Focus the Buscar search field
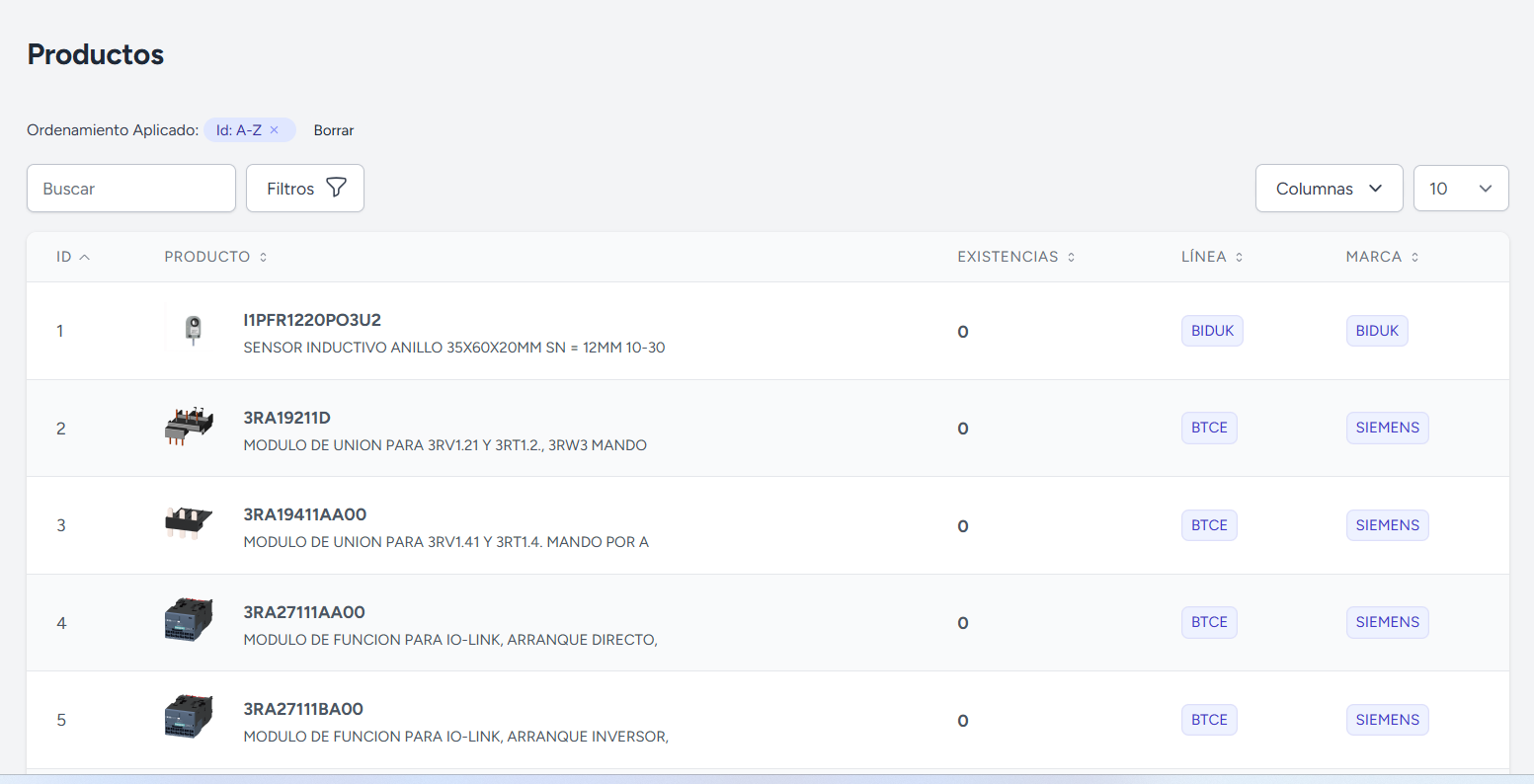 coord(131,189)
